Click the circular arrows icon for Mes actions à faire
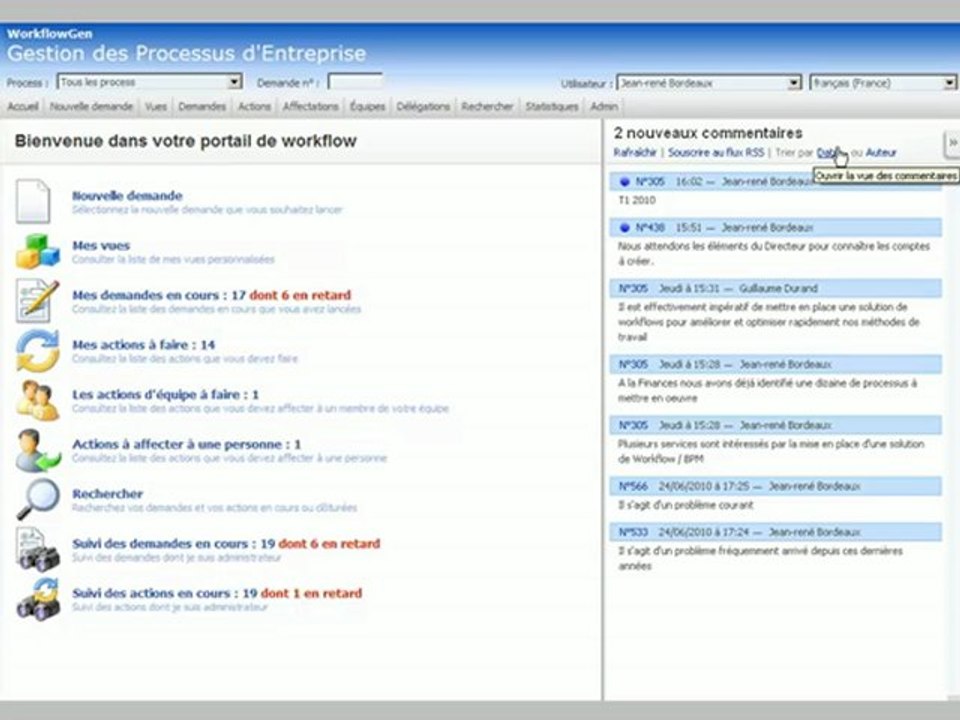Image resolution: width=960 pixels, height=720 pixels. (37, 351)
